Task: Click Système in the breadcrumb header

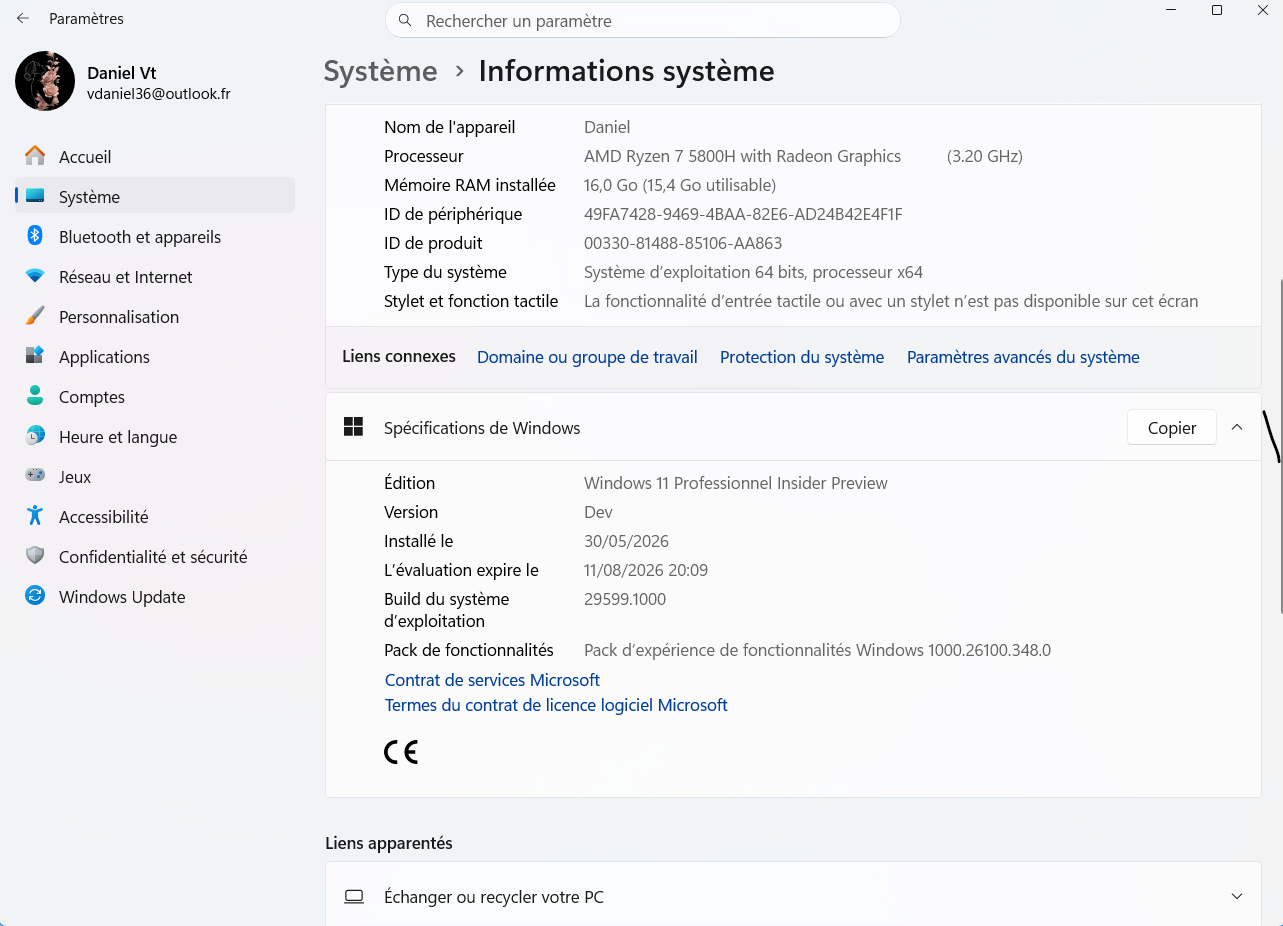Action: pos(381,71)
